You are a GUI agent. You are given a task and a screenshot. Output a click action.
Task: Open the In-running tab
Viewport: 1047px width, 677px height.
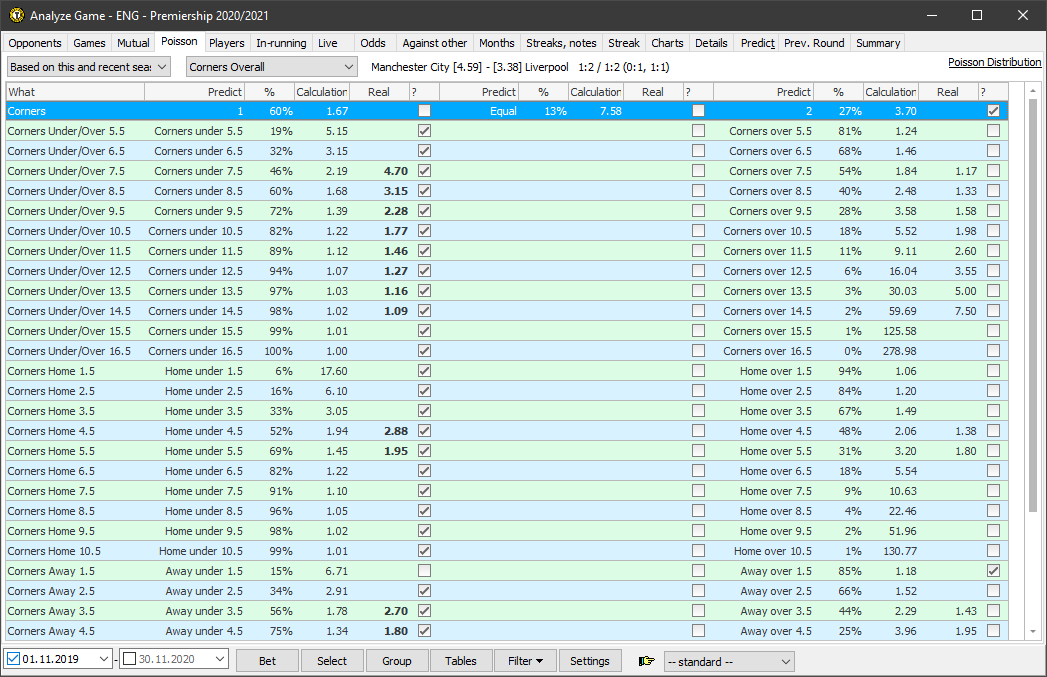(281, 43)
